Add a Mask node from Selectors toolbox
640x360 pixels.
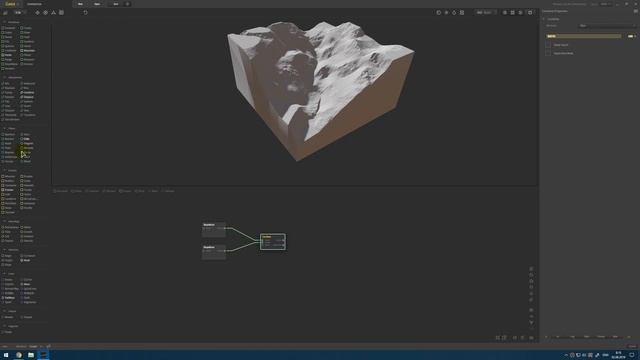(25, 260)
